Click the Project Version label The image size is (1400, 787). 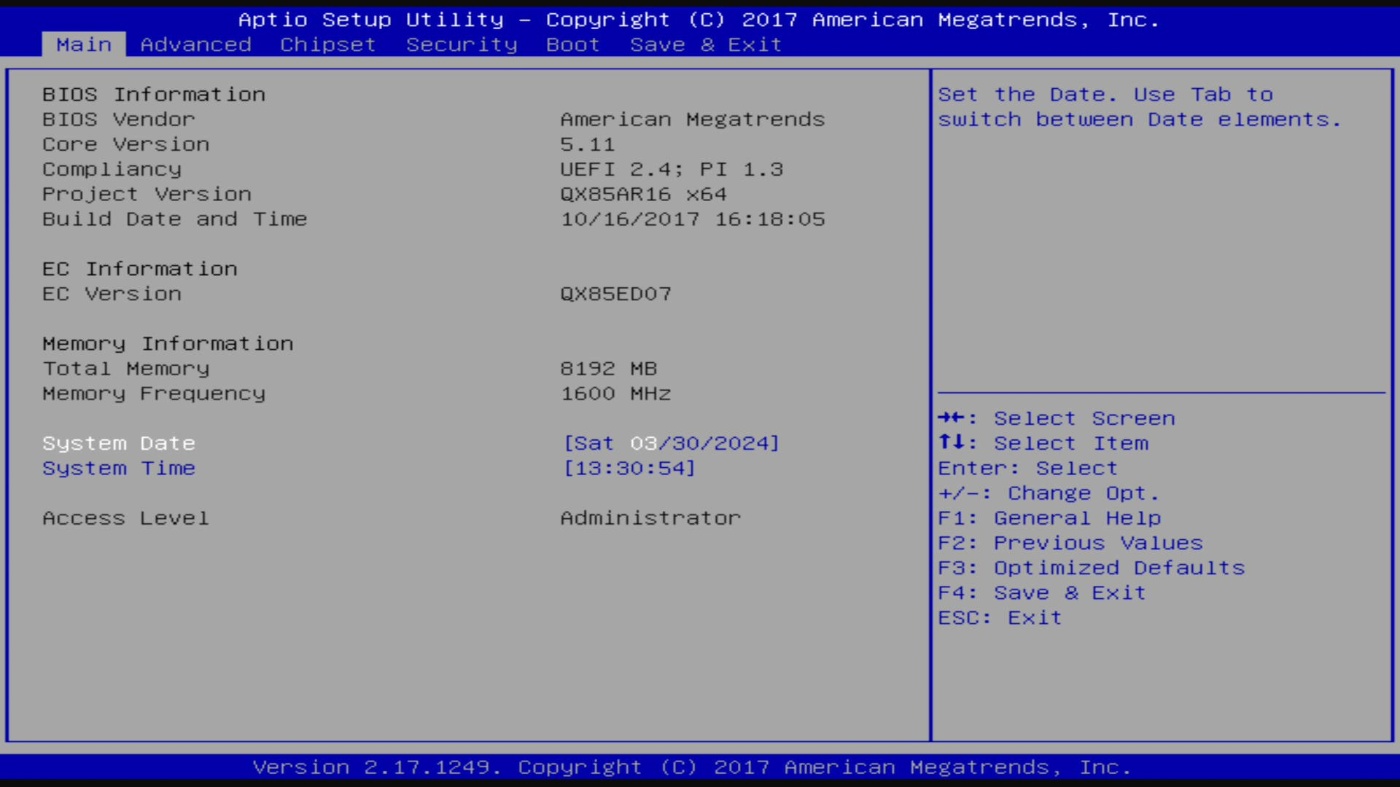click(x=147, y=194)
